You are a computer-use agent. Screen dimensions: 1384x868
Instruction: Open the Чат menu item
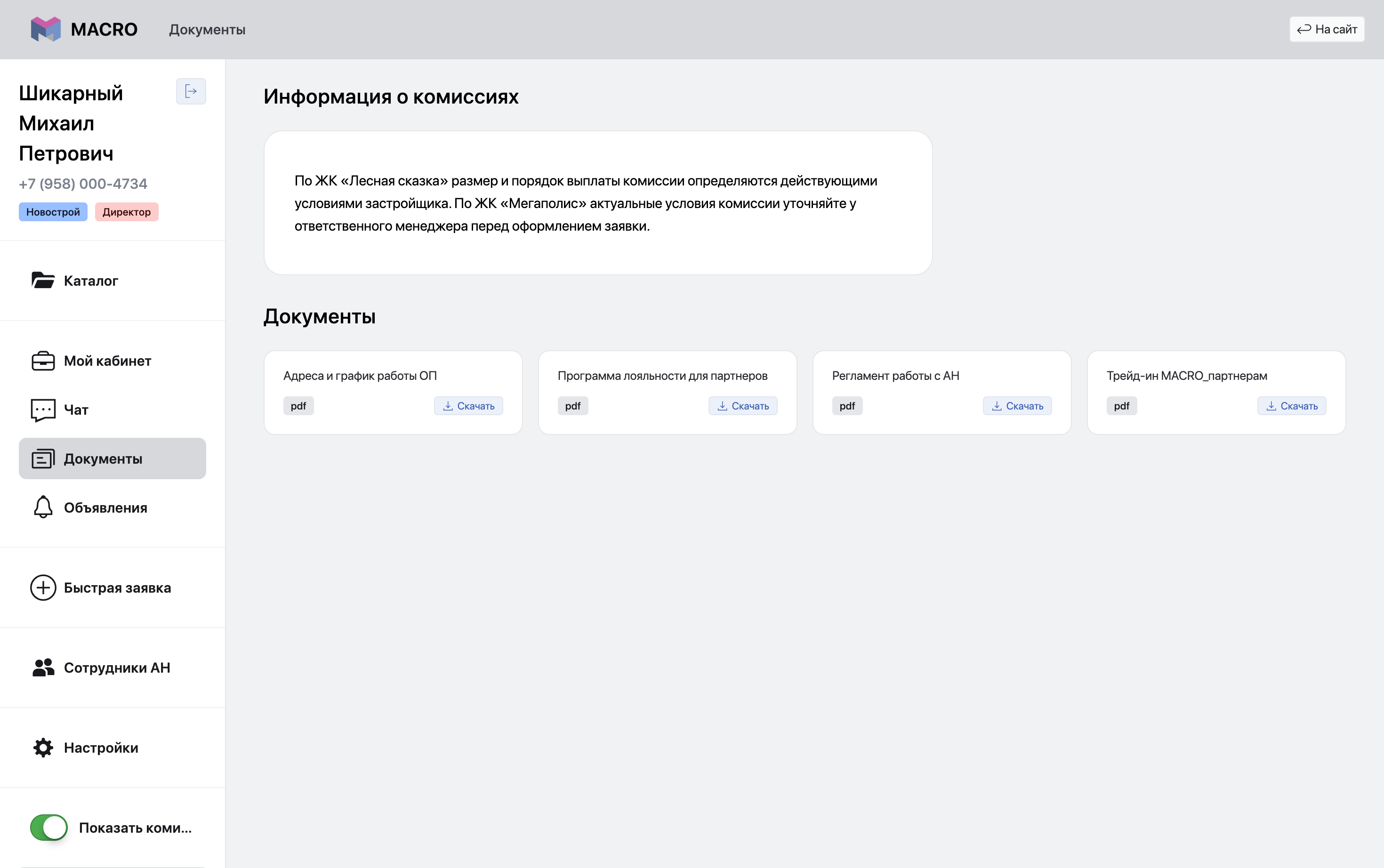click(113, 410)
